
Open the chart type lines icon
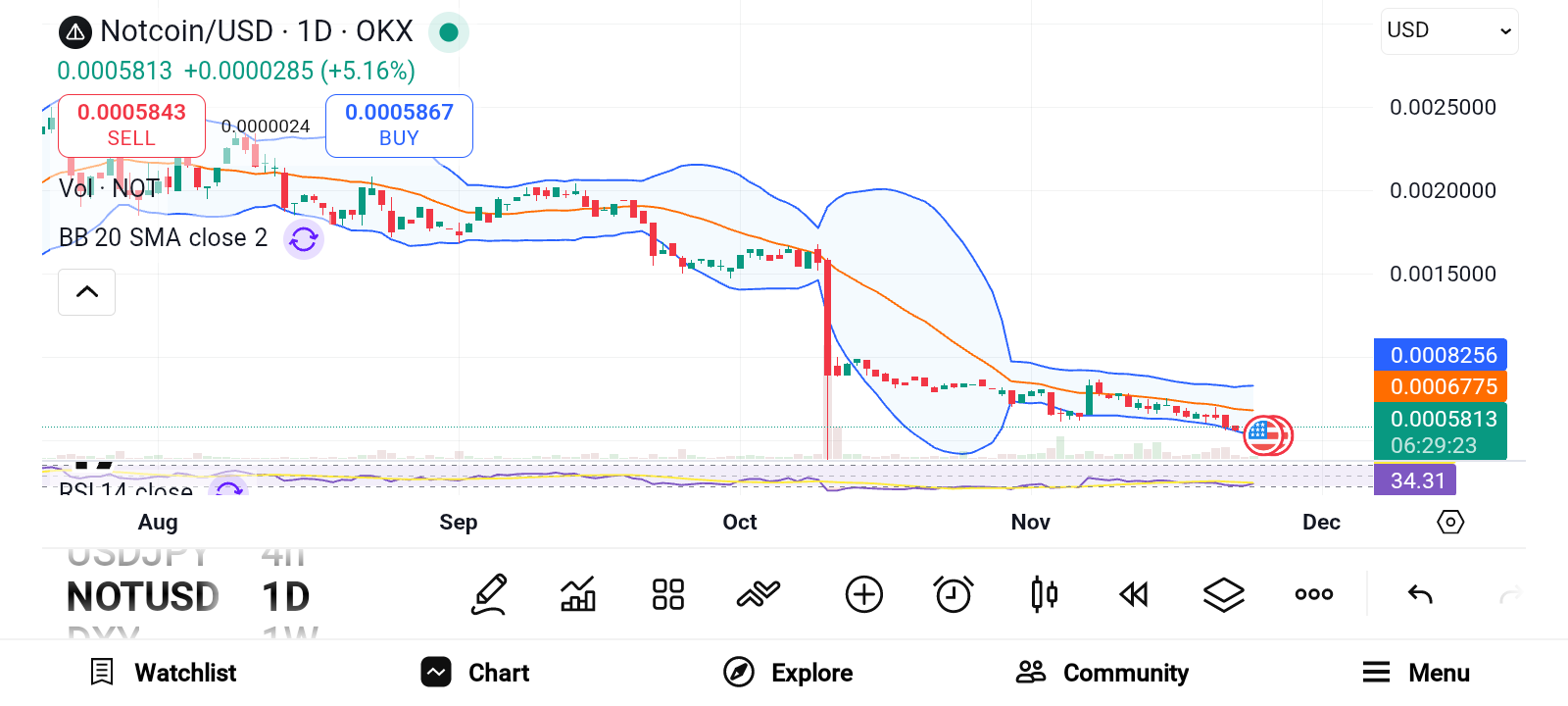click(759, 594)
